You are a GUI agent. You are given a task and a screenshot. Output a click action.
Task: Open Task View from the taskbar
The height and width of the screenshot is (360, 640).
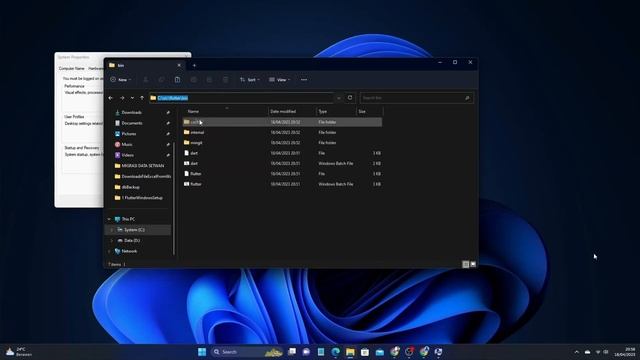click(x=292, y=352)
